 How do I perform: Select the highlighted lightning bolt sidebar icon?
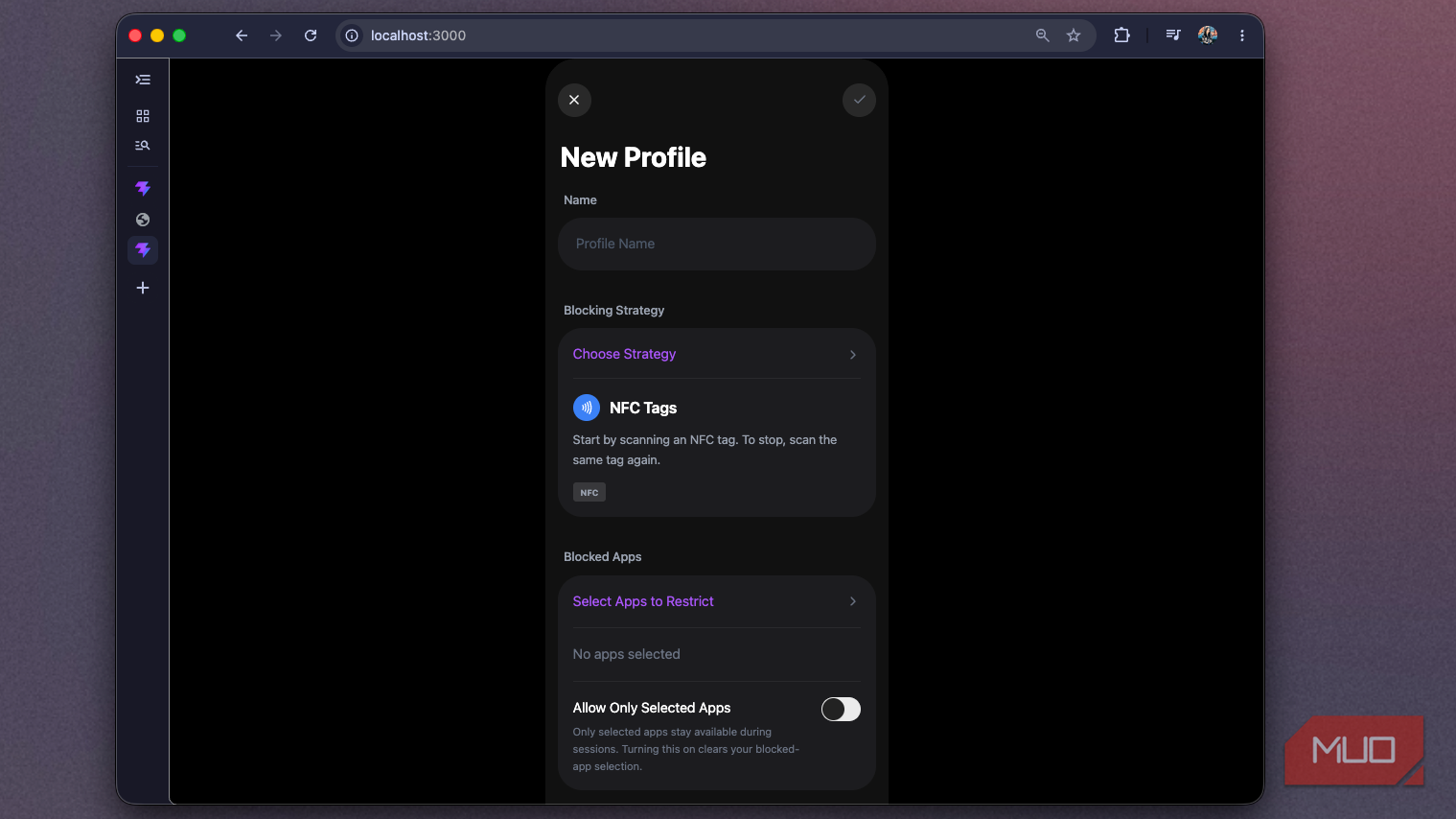point(143,250)
